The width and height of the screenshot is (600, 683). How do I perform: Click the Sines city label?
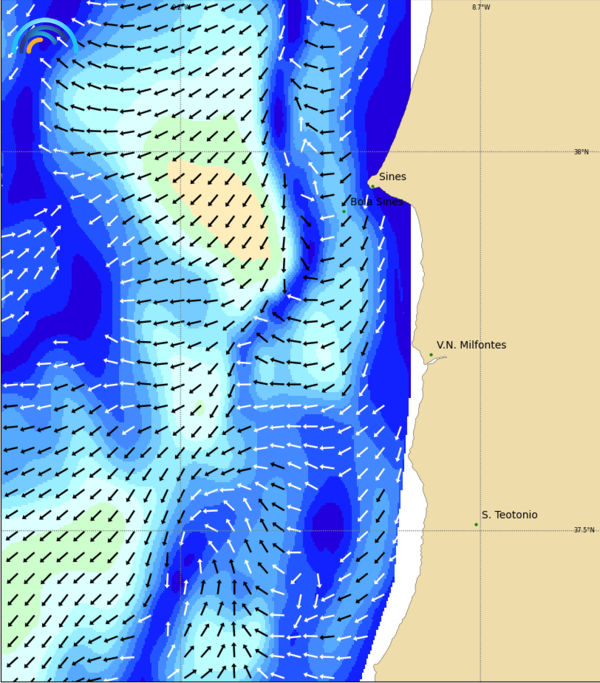[x=392, y=177]
